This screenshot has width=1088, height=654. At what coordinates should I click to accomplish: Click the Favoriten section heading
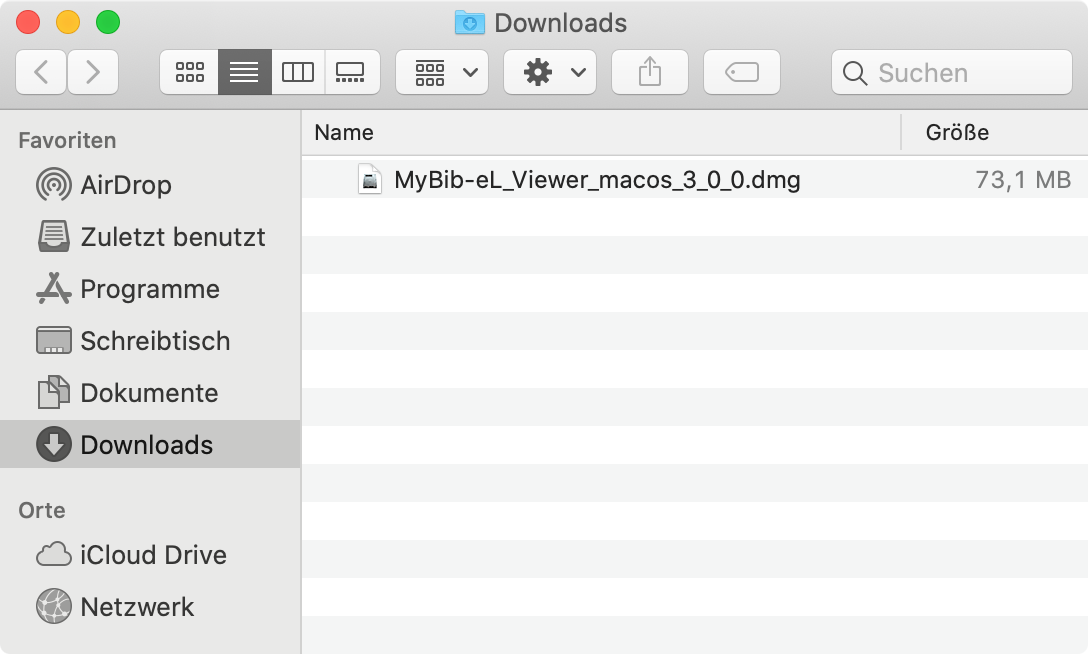67,140
